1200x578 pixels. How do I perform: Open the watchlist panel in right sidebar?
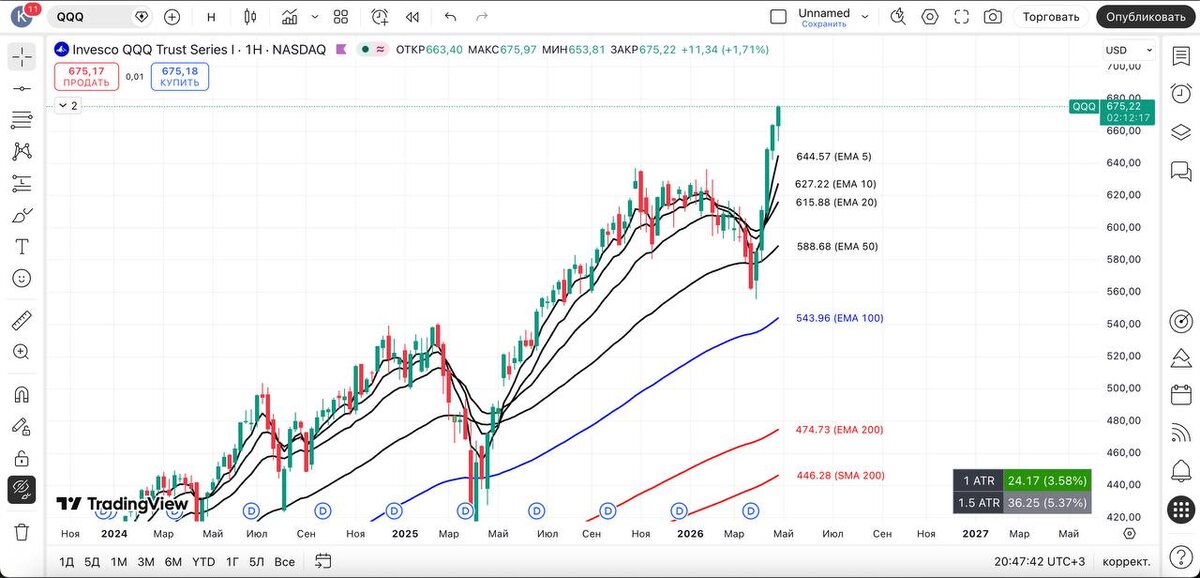[1180, 57]
